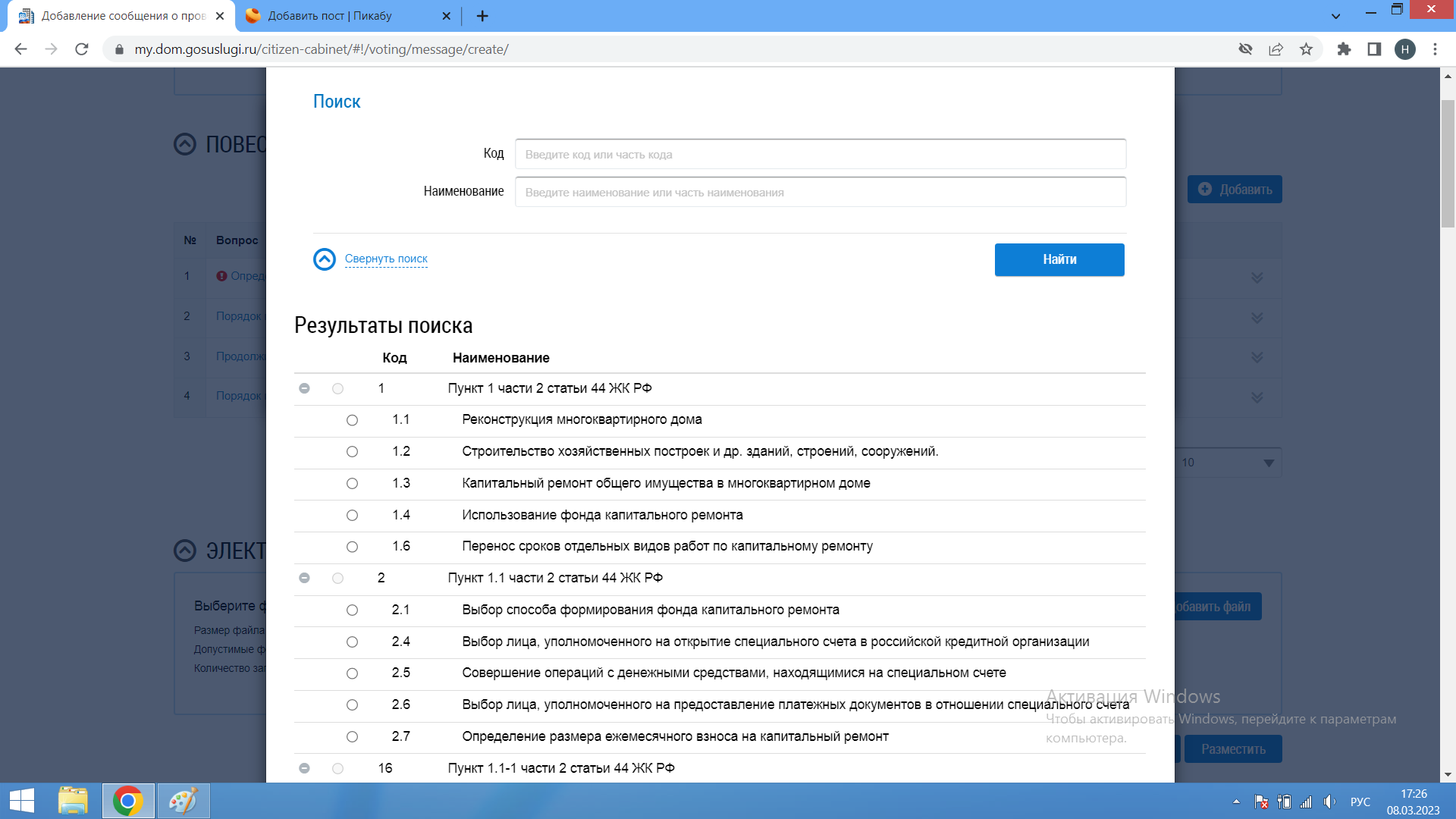Click the page vertical scrollbar thumb
The width and height of the screenshot is (1456, 819).
pyautogui.click(x=1448, y=163)
